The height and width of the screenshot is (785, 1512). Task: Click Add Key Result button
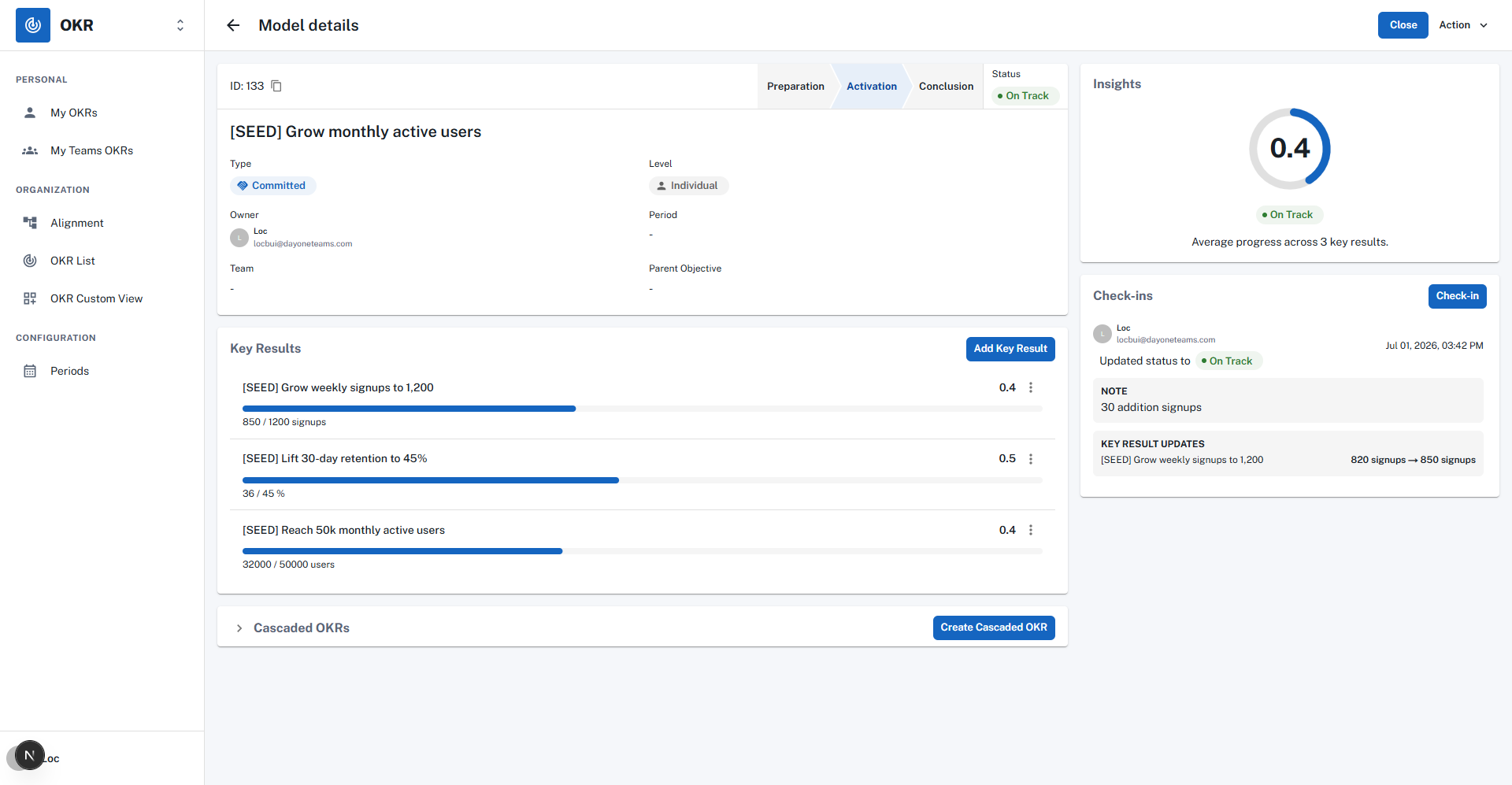pos(1010,349)
